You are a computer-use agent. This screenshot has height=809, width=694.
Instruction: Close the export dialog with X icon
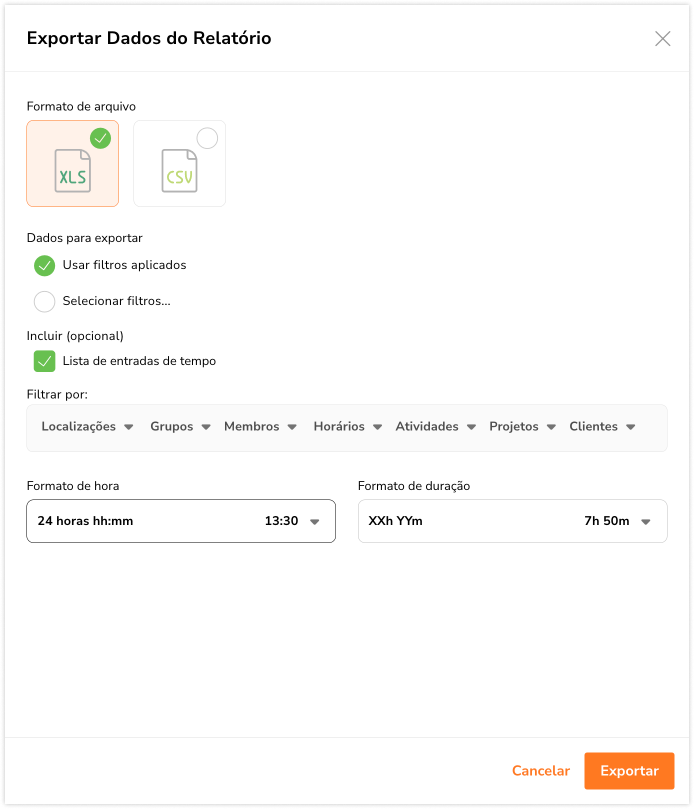pyautogui.click(x=662, y=39)
